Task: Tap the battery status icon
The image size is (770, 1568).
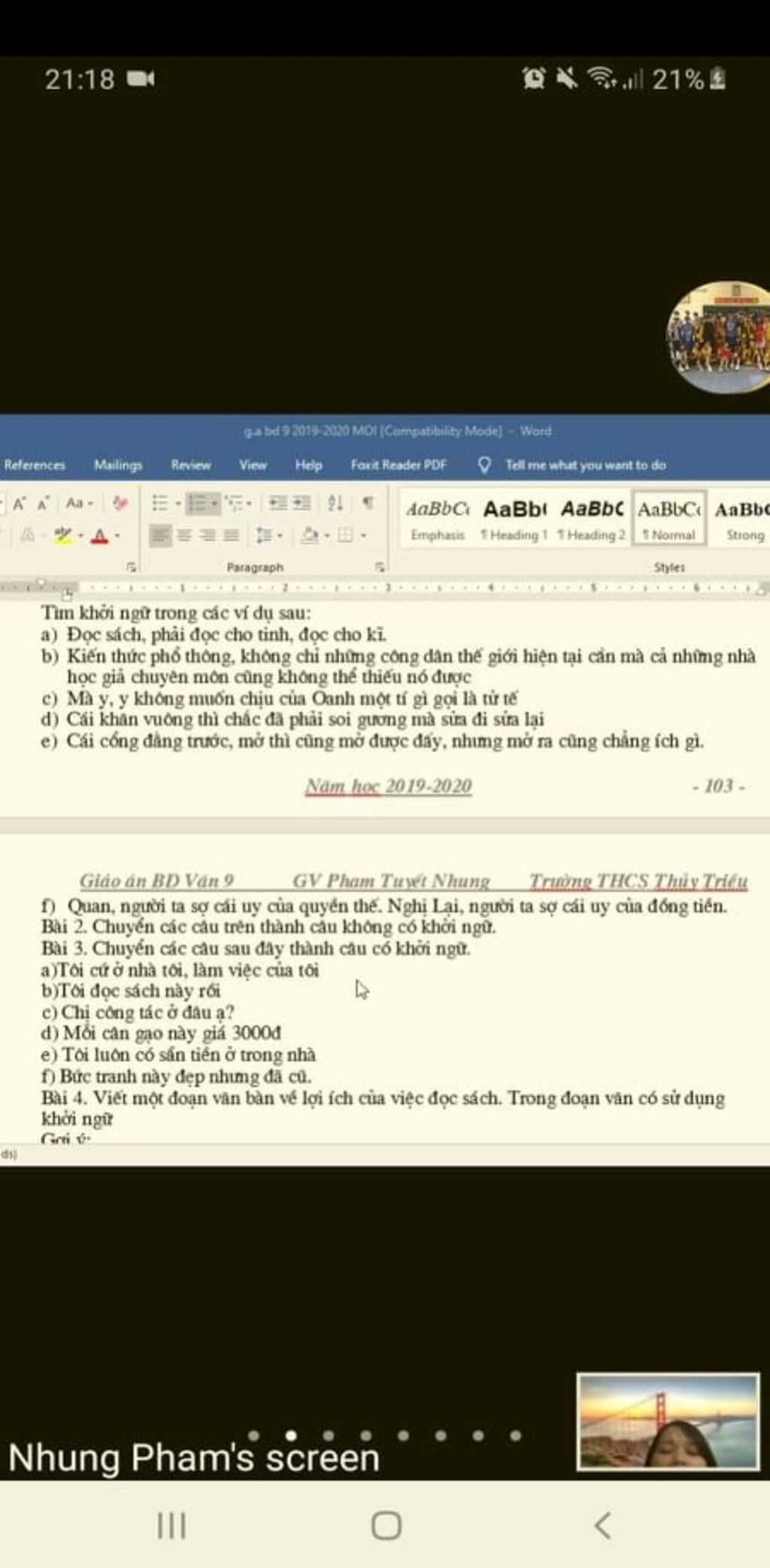Action: pos(717,77)
